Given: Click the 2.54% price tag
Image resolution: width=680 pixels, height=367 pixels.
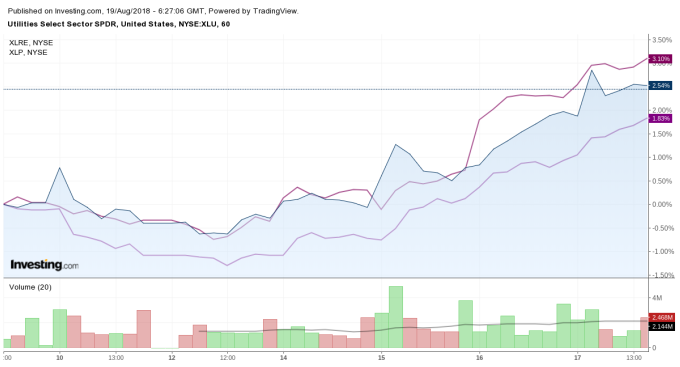Looking at the screenshot, I should [x=660, y=85].
